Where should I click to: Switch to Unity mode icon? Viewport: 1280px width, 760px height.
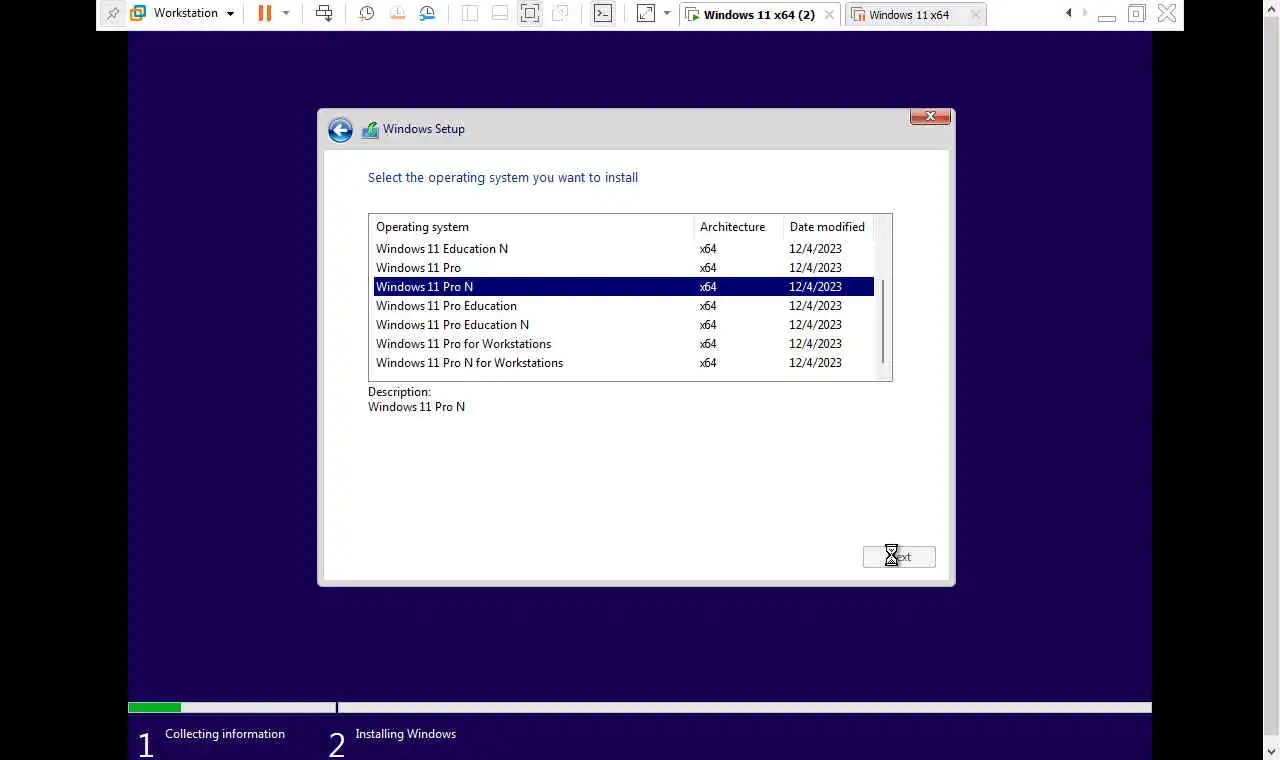(x=560, y=14)
